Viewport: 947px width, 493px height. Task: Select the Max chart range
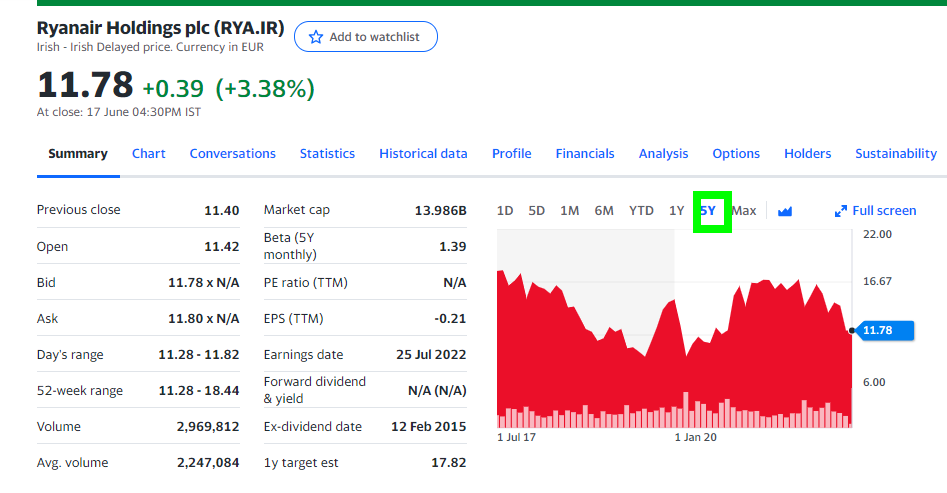(x=743, y=211)
